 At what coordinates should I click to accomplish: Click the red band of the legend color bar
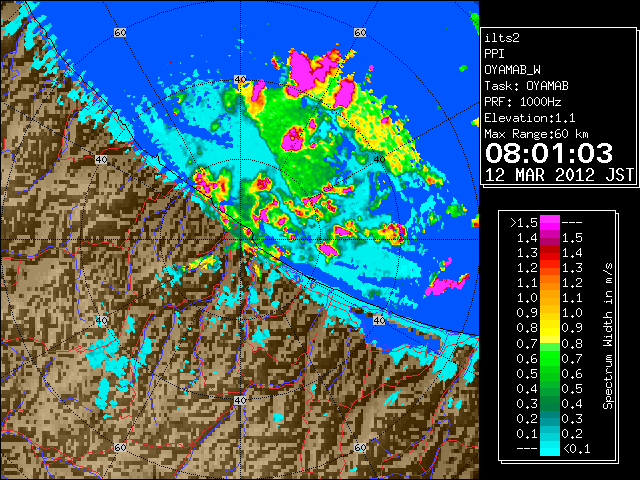(549, 253)
